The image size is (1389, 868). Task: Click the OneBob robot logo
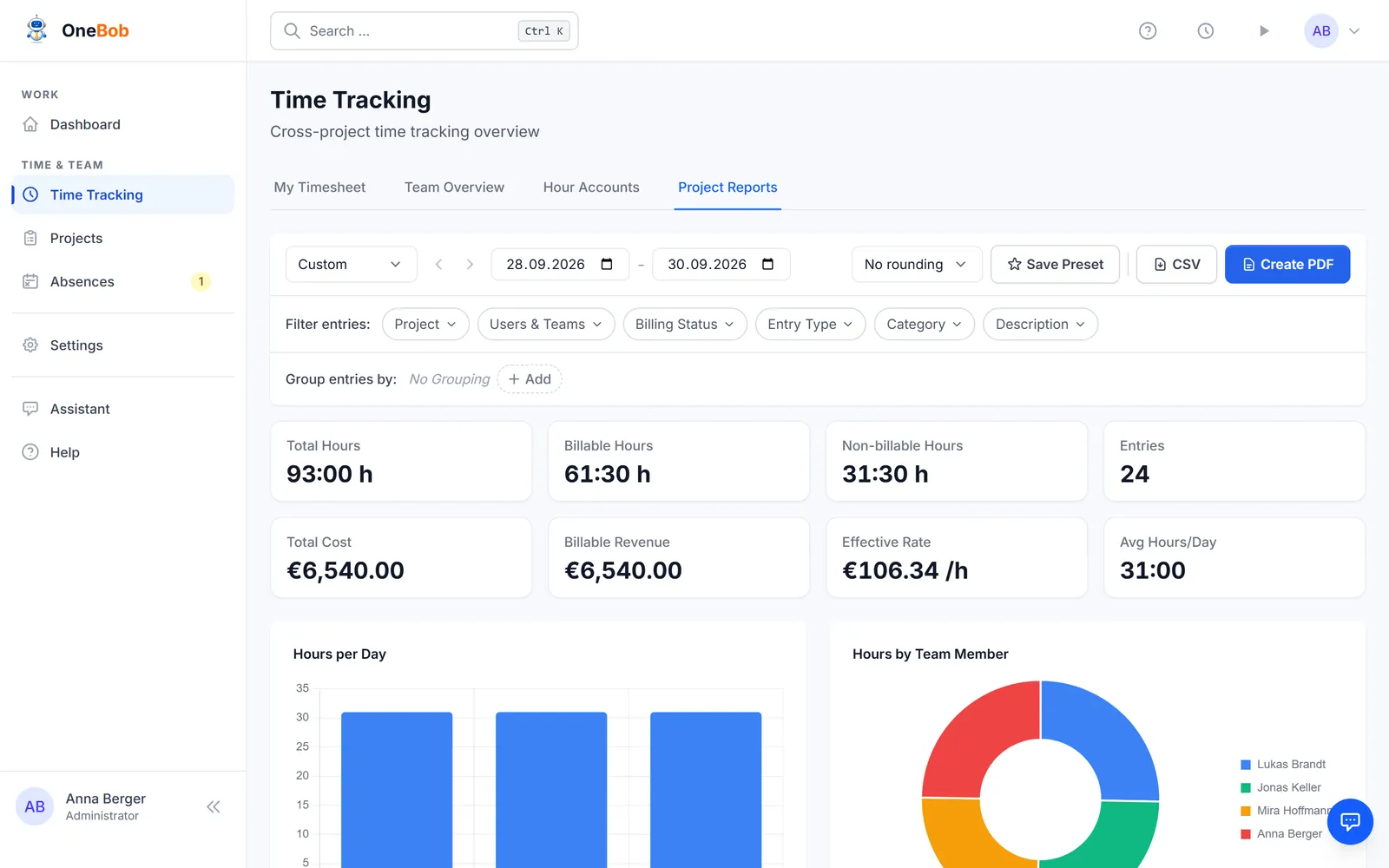point(36,30)
